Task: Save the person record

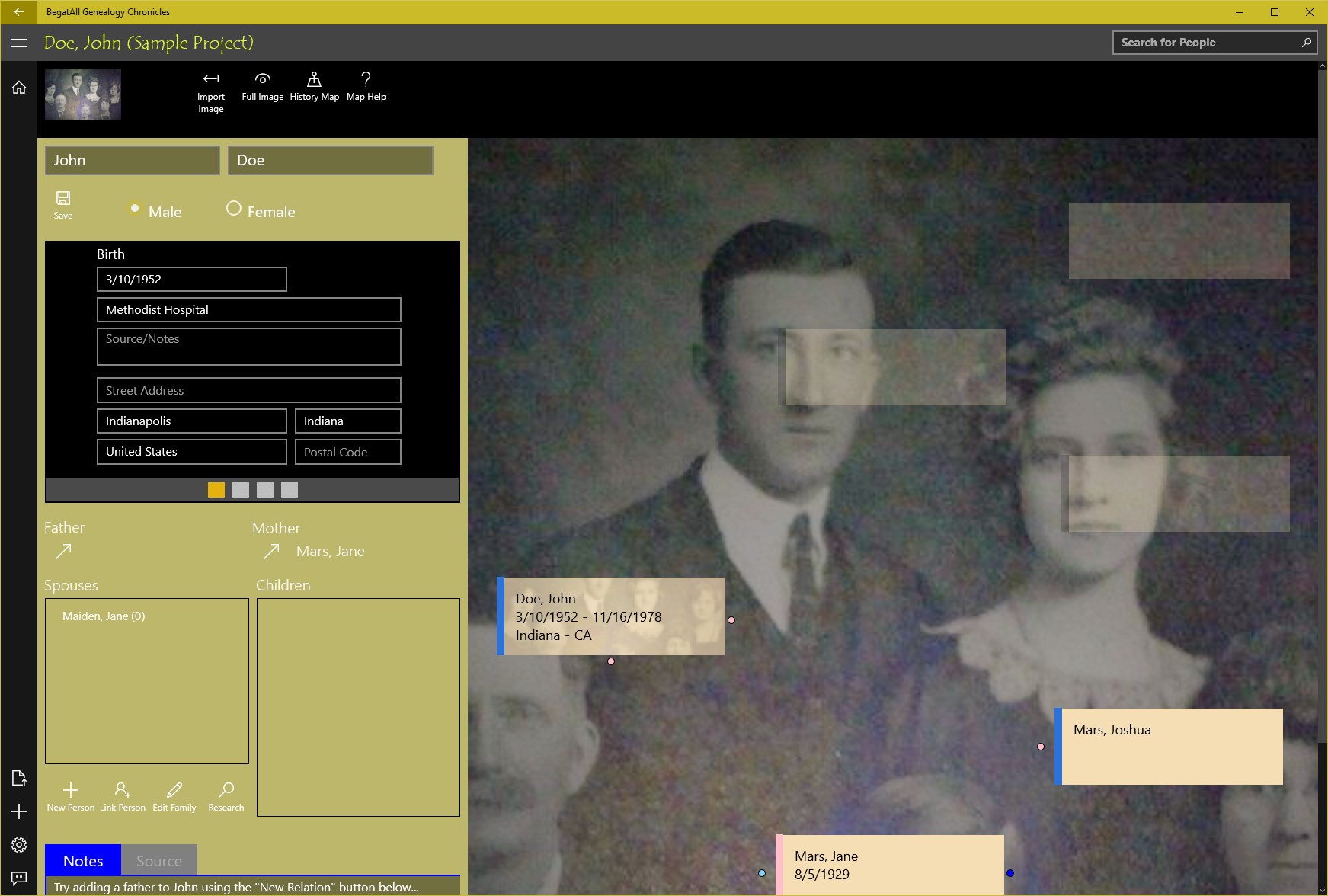Action: (x=63, y=205)
